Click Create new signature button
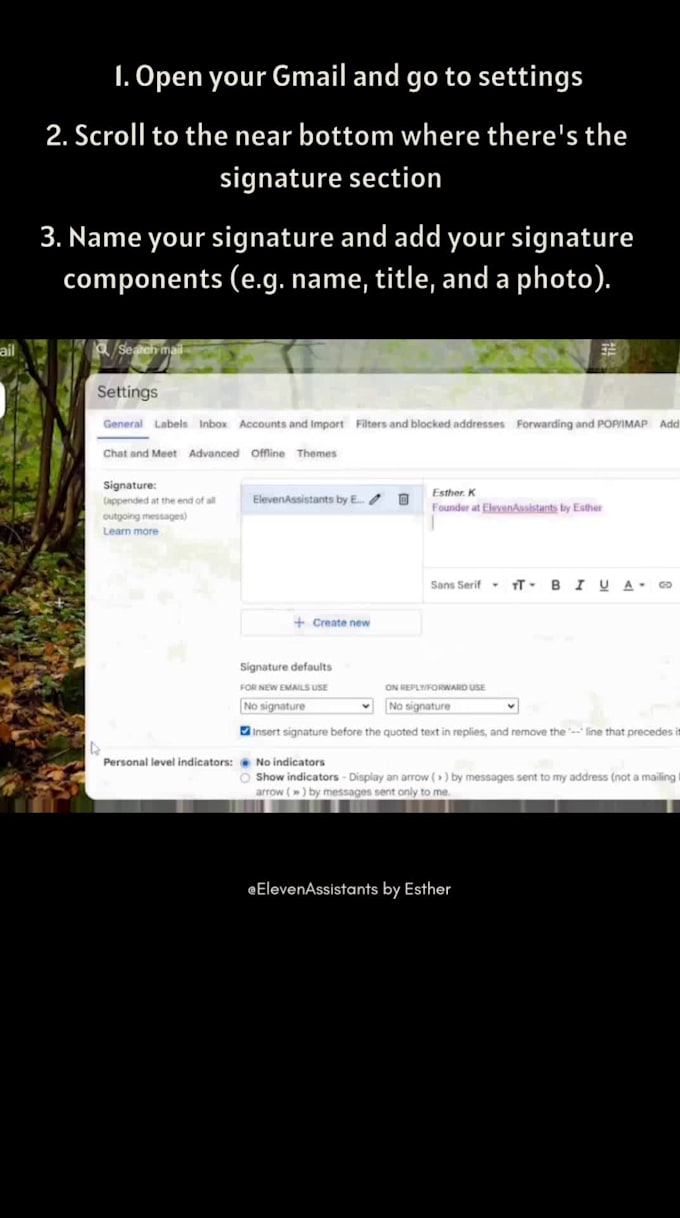Viewport: 680px width, 1218px height. point(331,622)
